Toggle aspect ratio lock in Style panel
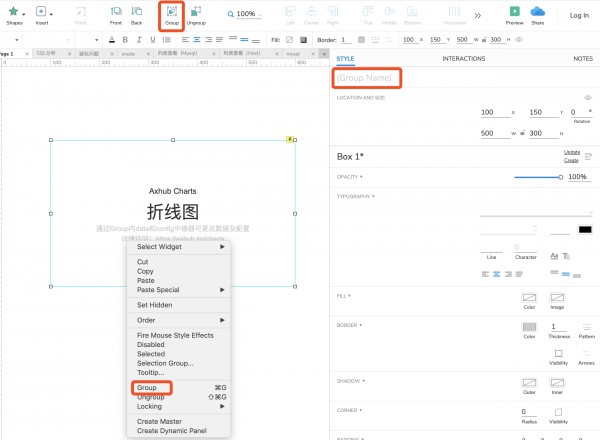The image size is (600, 440). [522, 133]
